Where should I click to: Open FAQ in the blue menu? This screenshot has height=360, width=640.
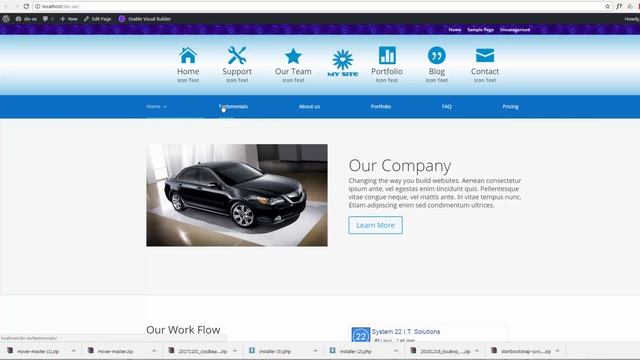coord(447,107)
